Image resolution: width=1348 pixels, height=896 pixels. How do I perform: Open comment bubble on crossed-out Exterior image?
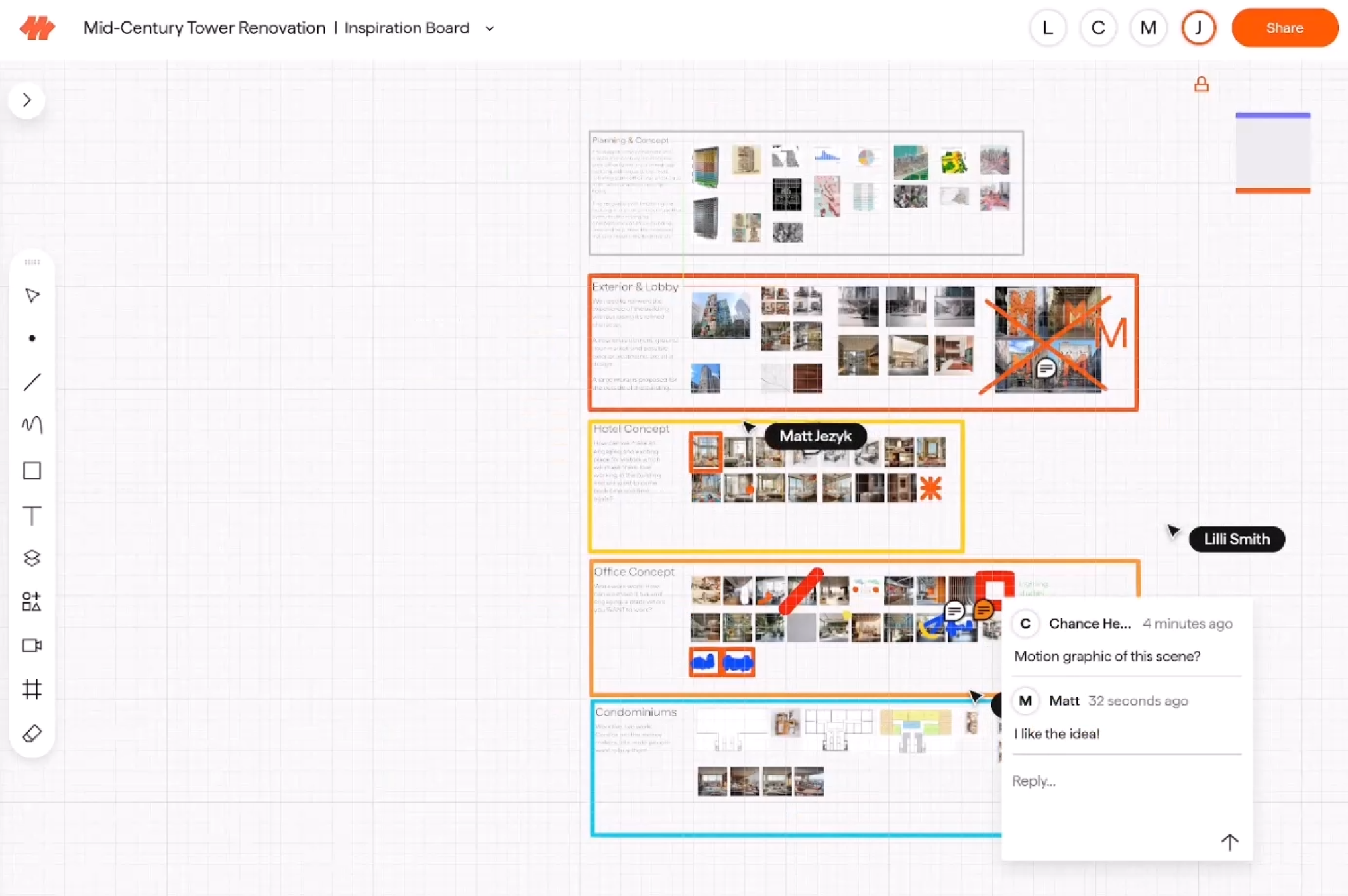coord(1046,368)
